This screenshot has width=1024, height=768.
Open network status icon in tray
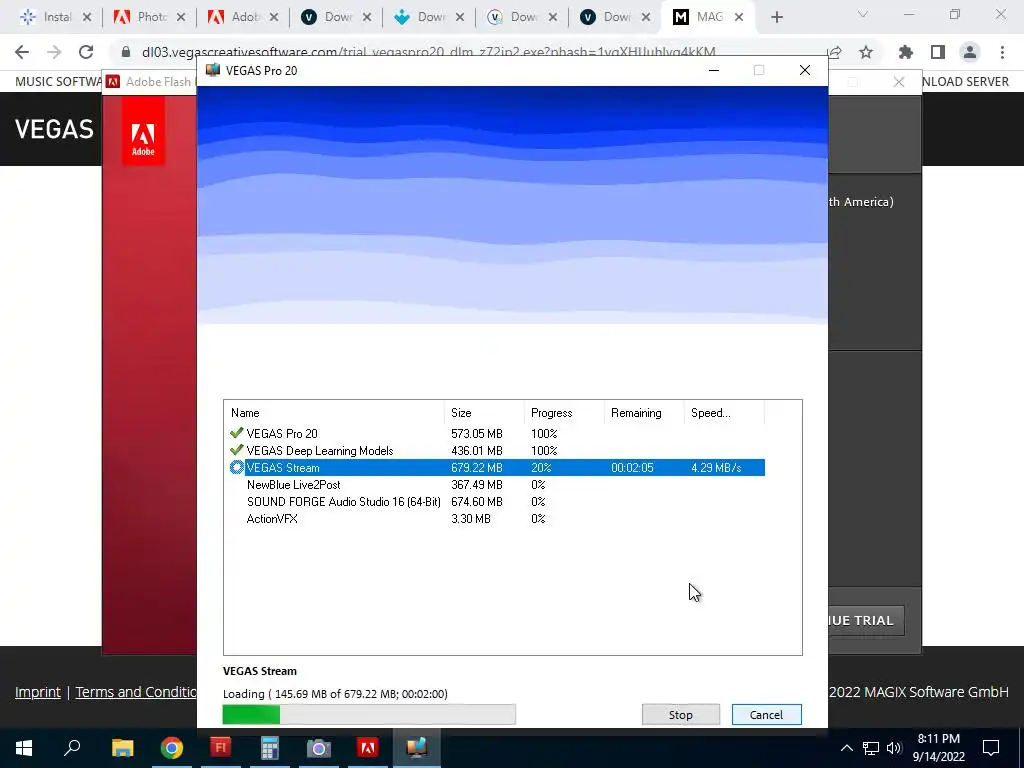point(871,748)
